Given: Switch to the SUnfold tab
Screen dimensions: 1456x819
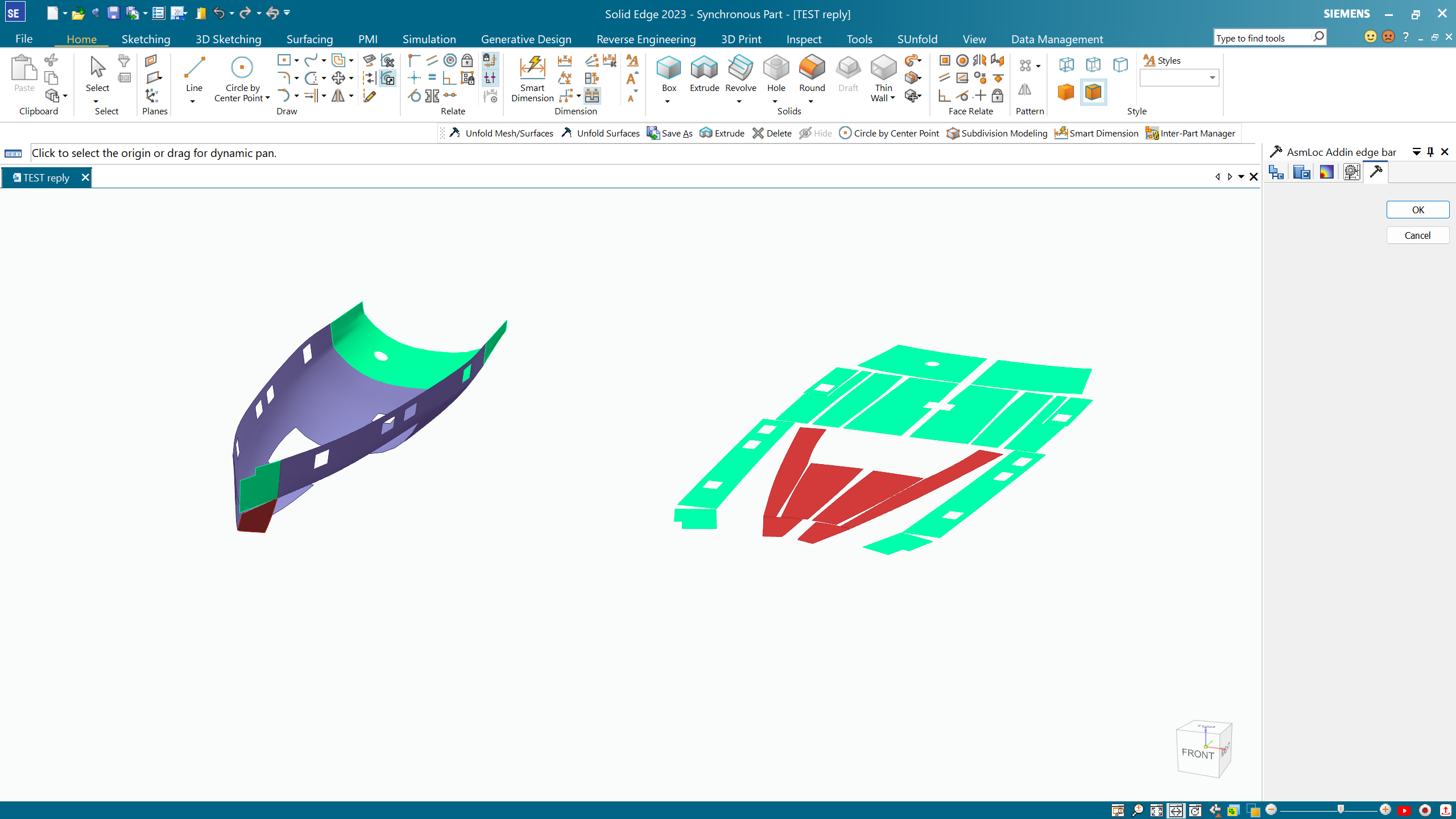Looking at the screenshot, I should [x=917, y=39].
